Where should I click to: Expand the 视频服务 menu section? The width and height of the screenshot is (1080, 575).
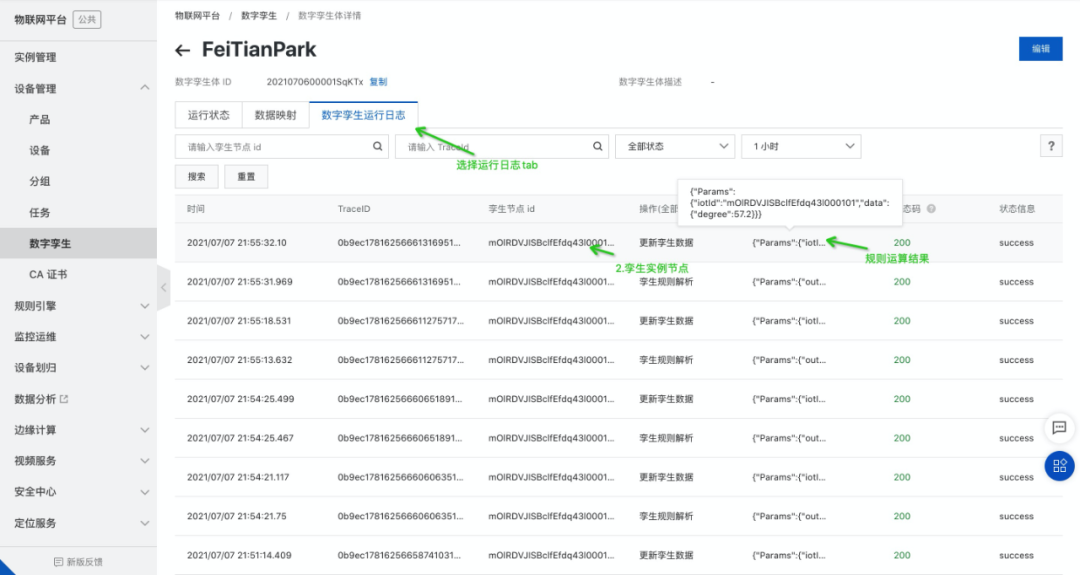coord(145,461)
